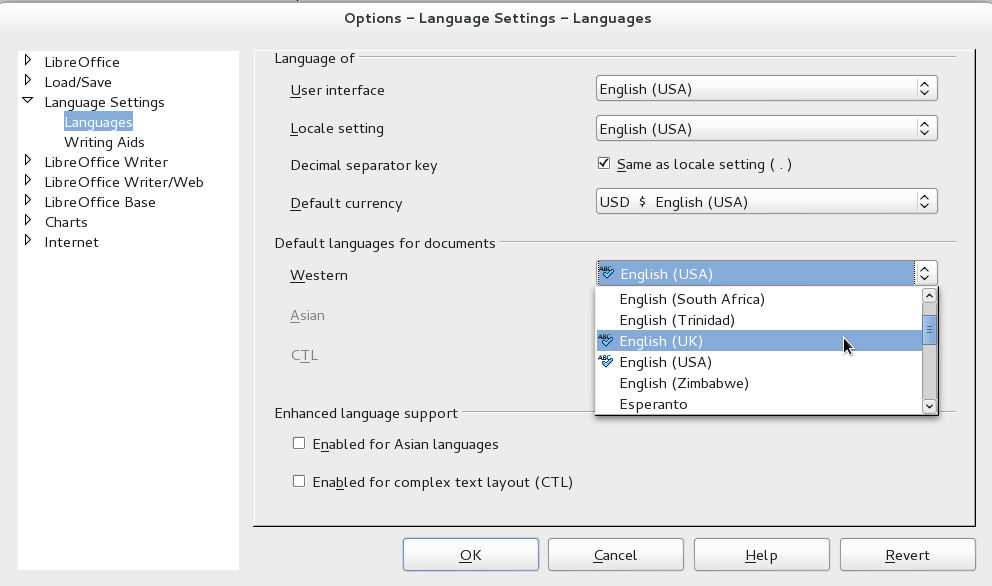The image size is (992, 586).
Task: Select the Load/Save category label
Action: [78, 82]
